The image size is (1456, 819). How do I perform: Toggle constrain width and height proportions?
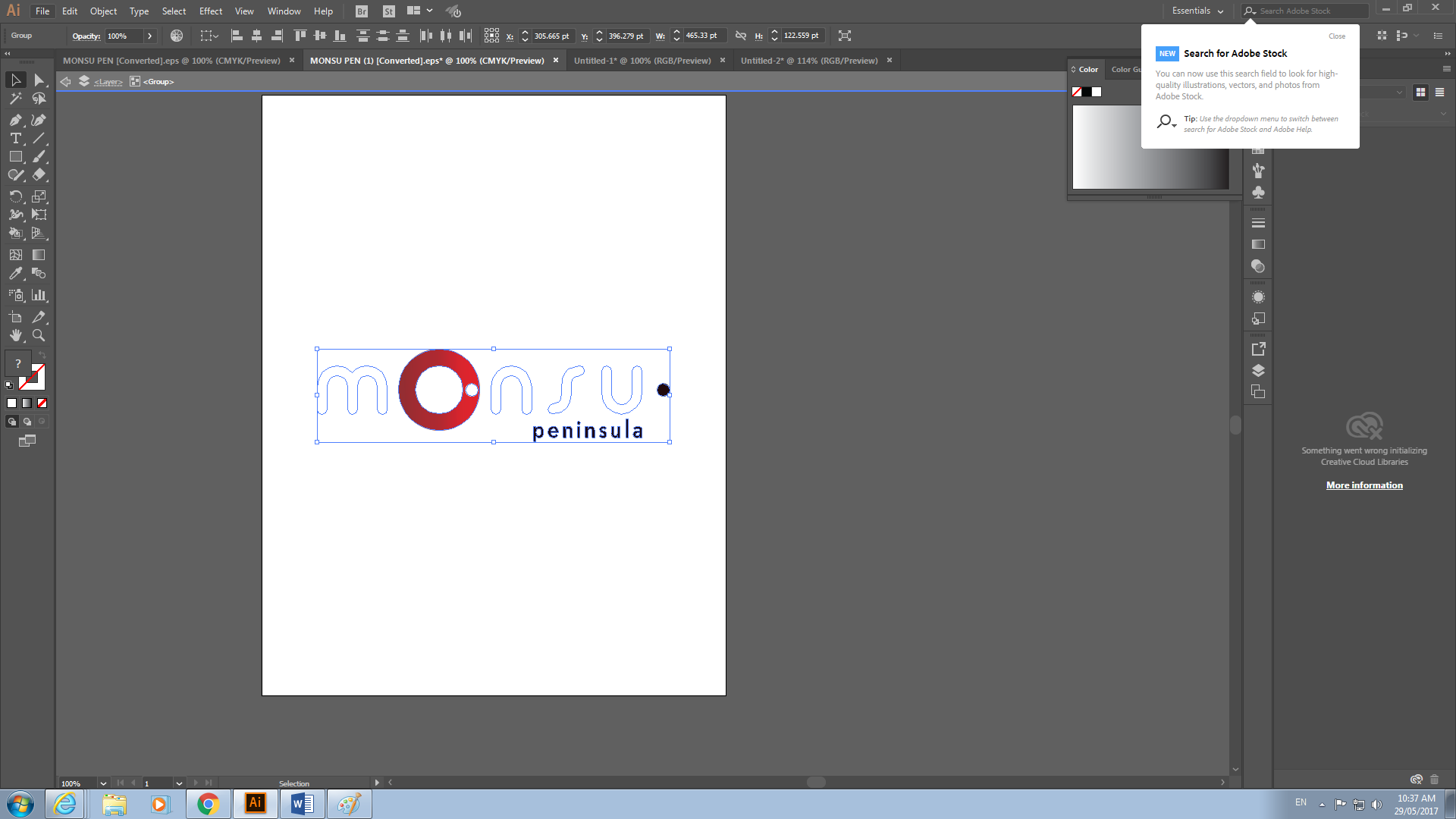[741, 36]
